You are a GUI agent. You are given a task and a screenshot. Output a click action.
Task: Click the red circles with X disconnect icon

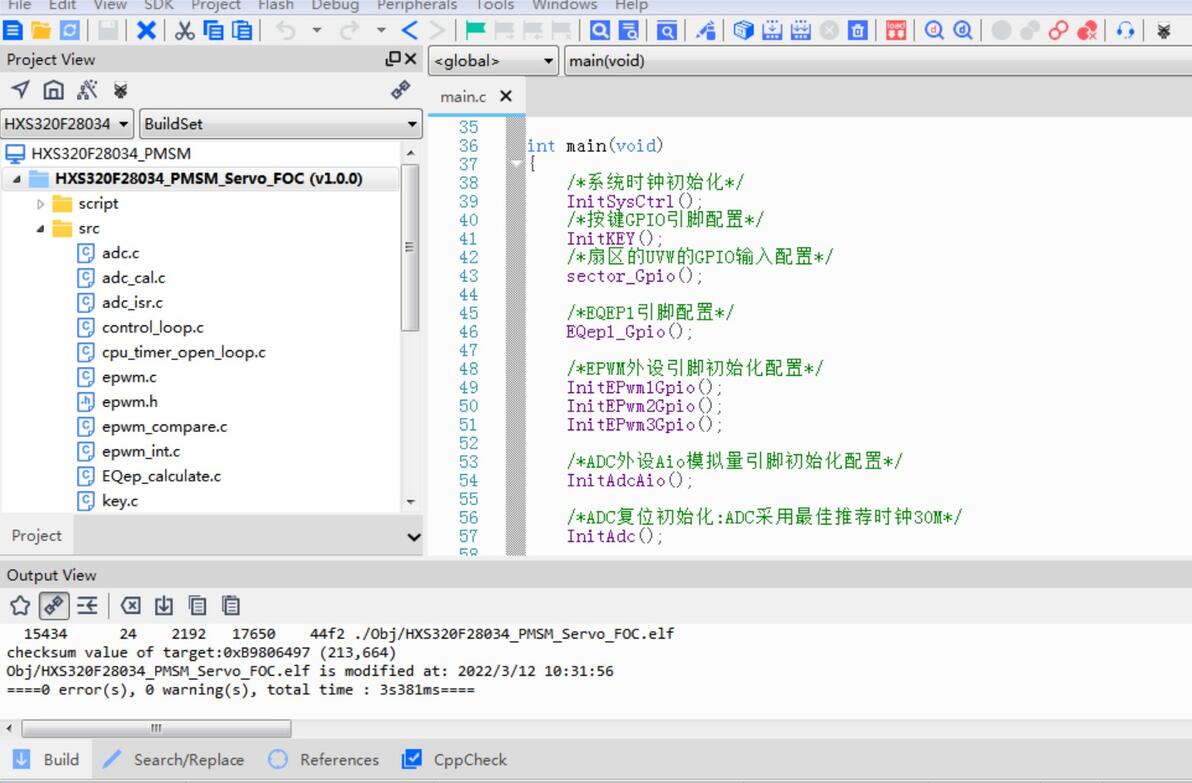click(x=1087, y=30)
